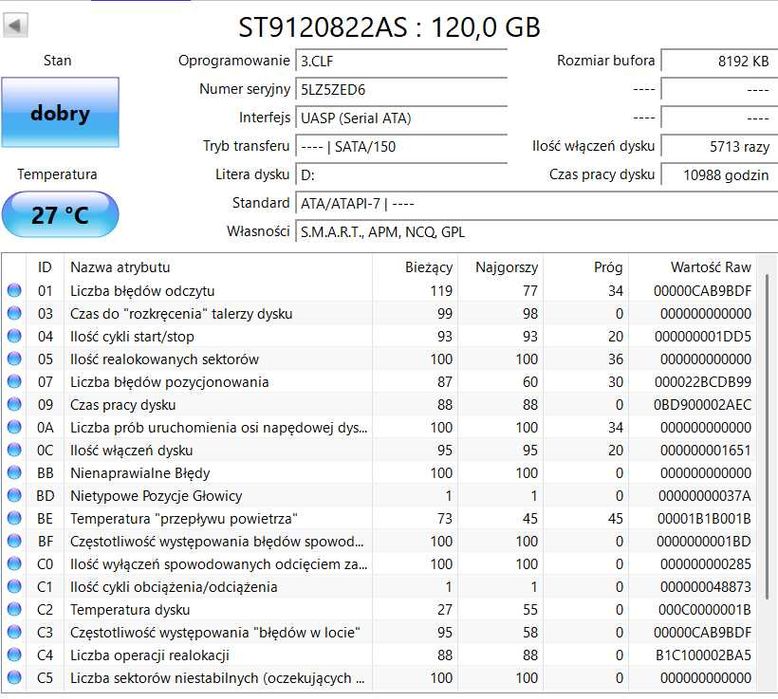Viewport: 778px width, 699px height.
Task: Select status dot for attribute C0
Action: click(14, 564)
